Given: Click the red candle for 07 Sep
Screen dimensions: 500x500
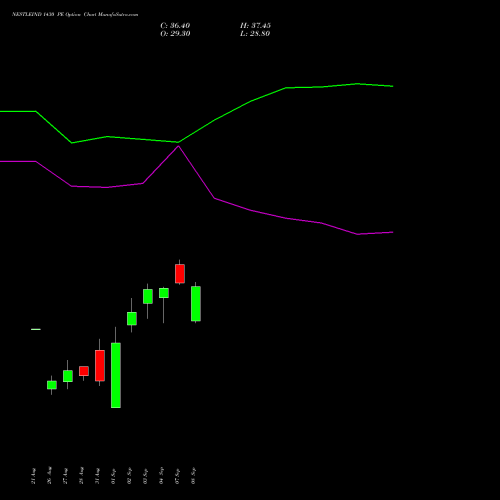Looking at the screenshot, I should (x=180, y=274).
